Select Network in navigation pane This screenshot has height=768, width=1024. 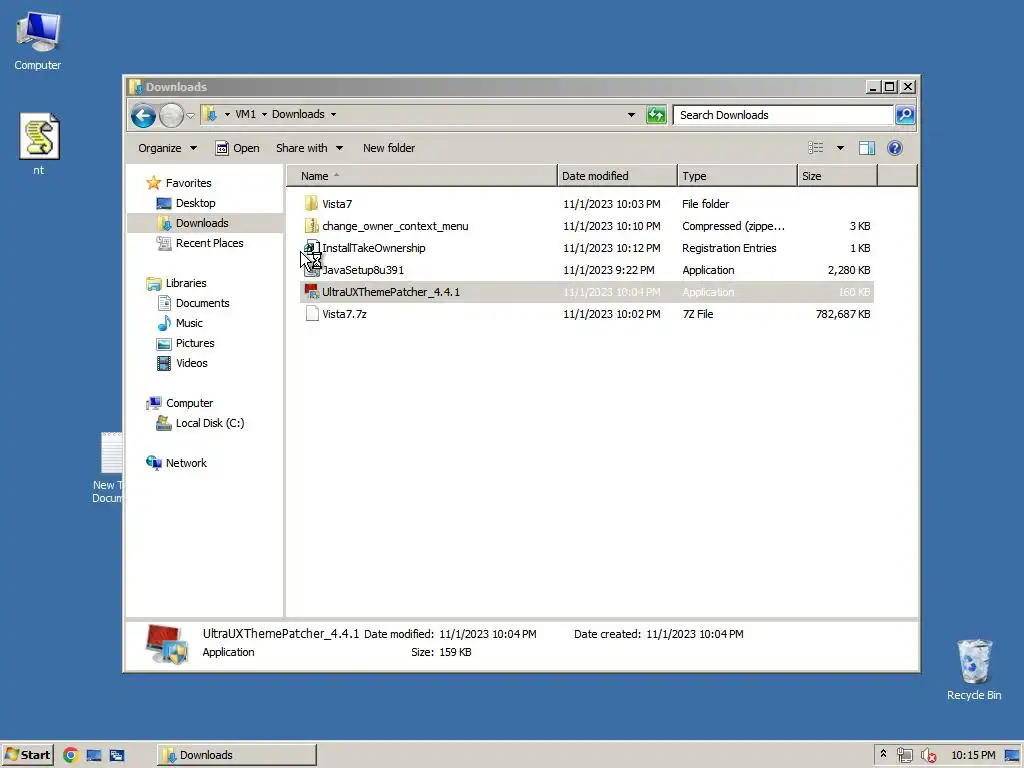[x=186, y=464]
